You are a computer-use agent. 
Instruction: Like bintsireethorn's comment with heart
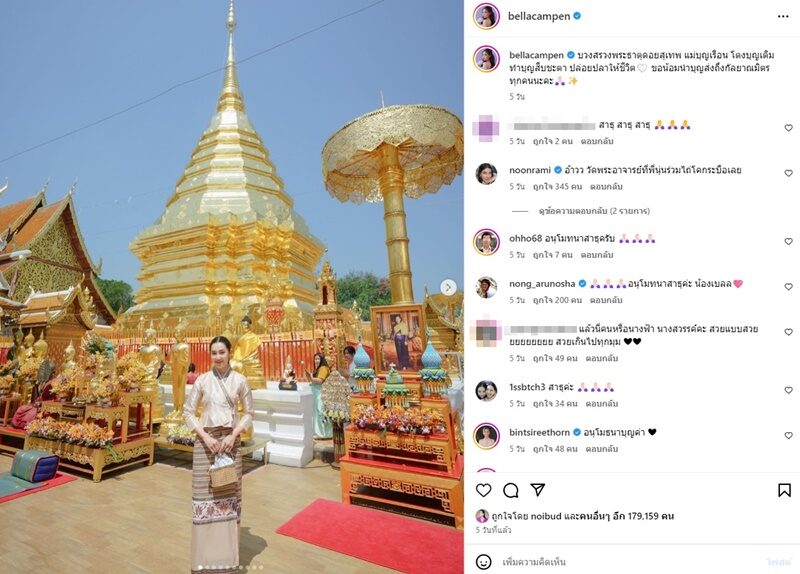pyautogui.click(x=788, y=436)
